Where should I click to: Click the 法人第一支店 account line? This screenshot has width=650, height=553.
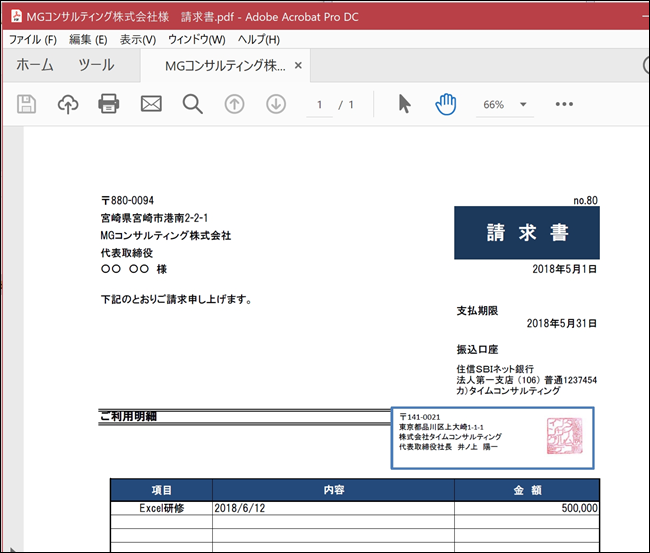(x=526, y=380)
